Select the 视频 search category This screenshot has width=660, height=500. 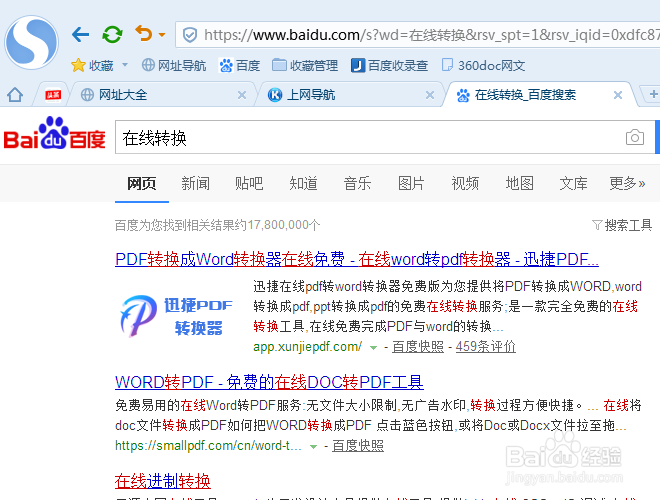point(465,183)
